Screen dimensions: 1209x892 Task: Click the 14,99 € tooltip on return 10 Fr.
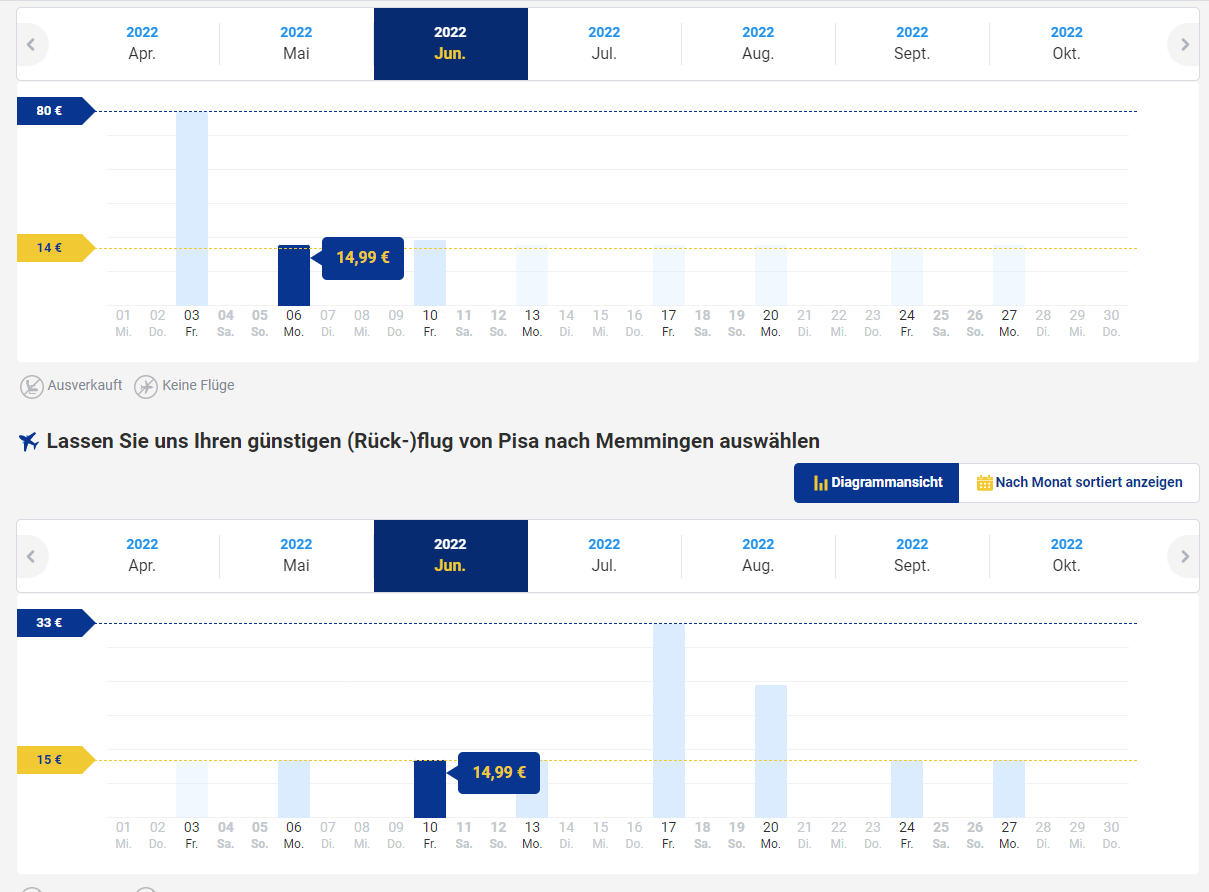coord(498,773)
